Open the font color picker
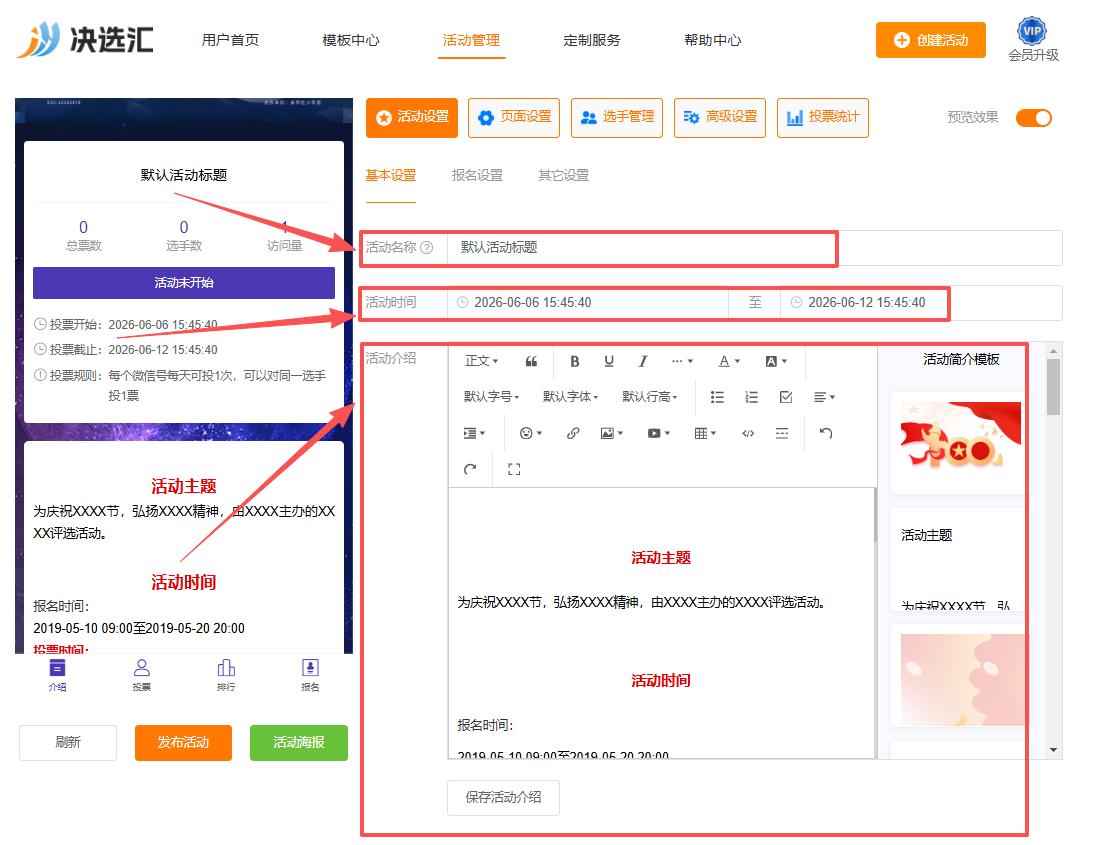 729,361
